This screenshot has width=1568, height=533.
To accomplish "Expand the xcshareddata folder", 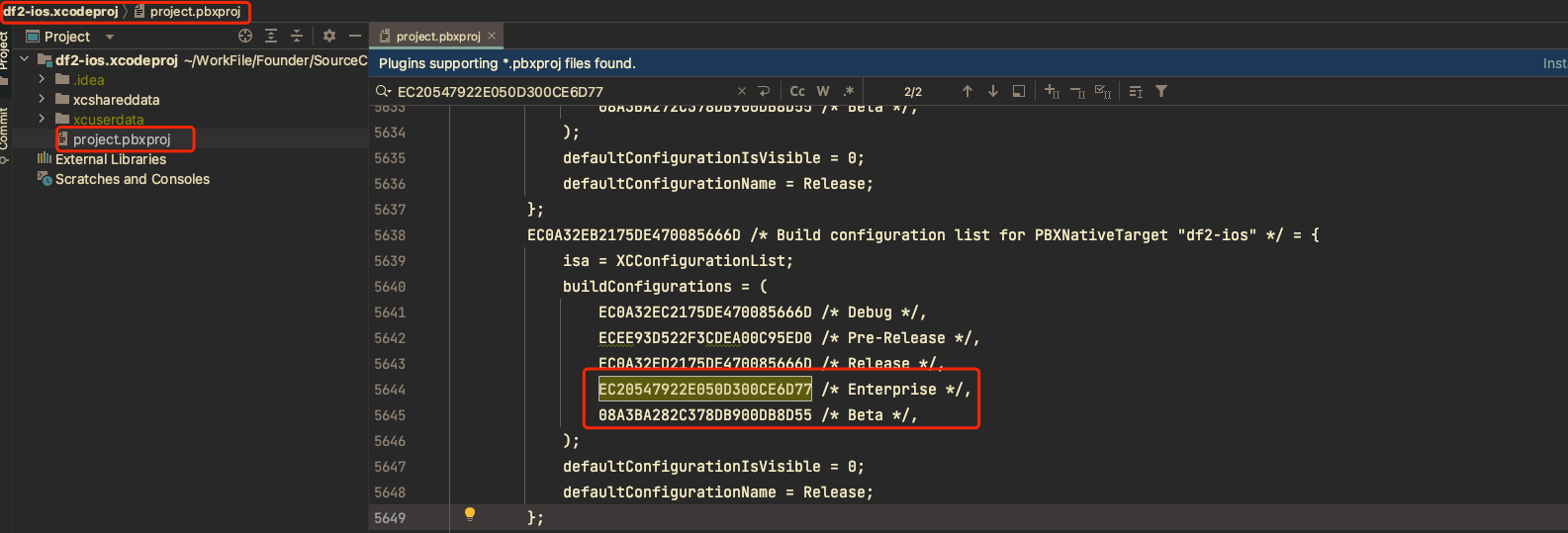I will (42, 99).
